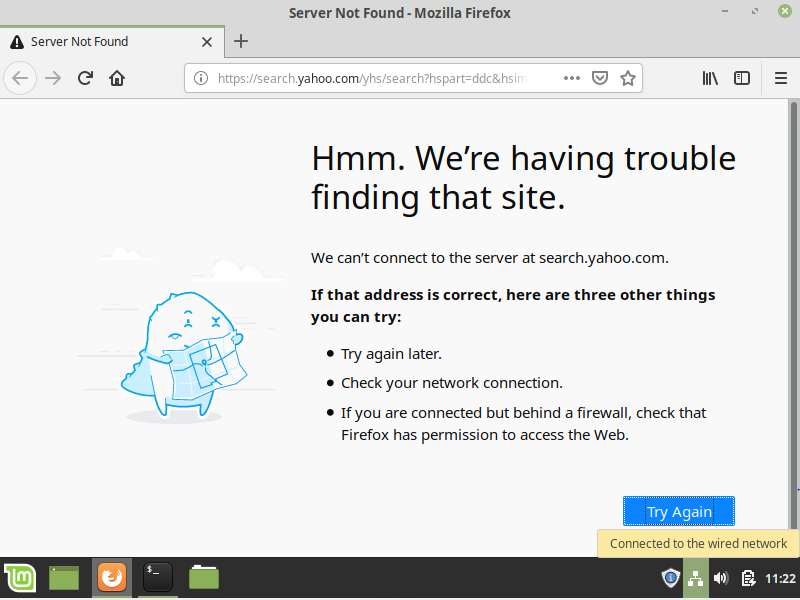800x600 pixels.
Task: Click the 'Check your network connection.' text
Action: [452, 383]
